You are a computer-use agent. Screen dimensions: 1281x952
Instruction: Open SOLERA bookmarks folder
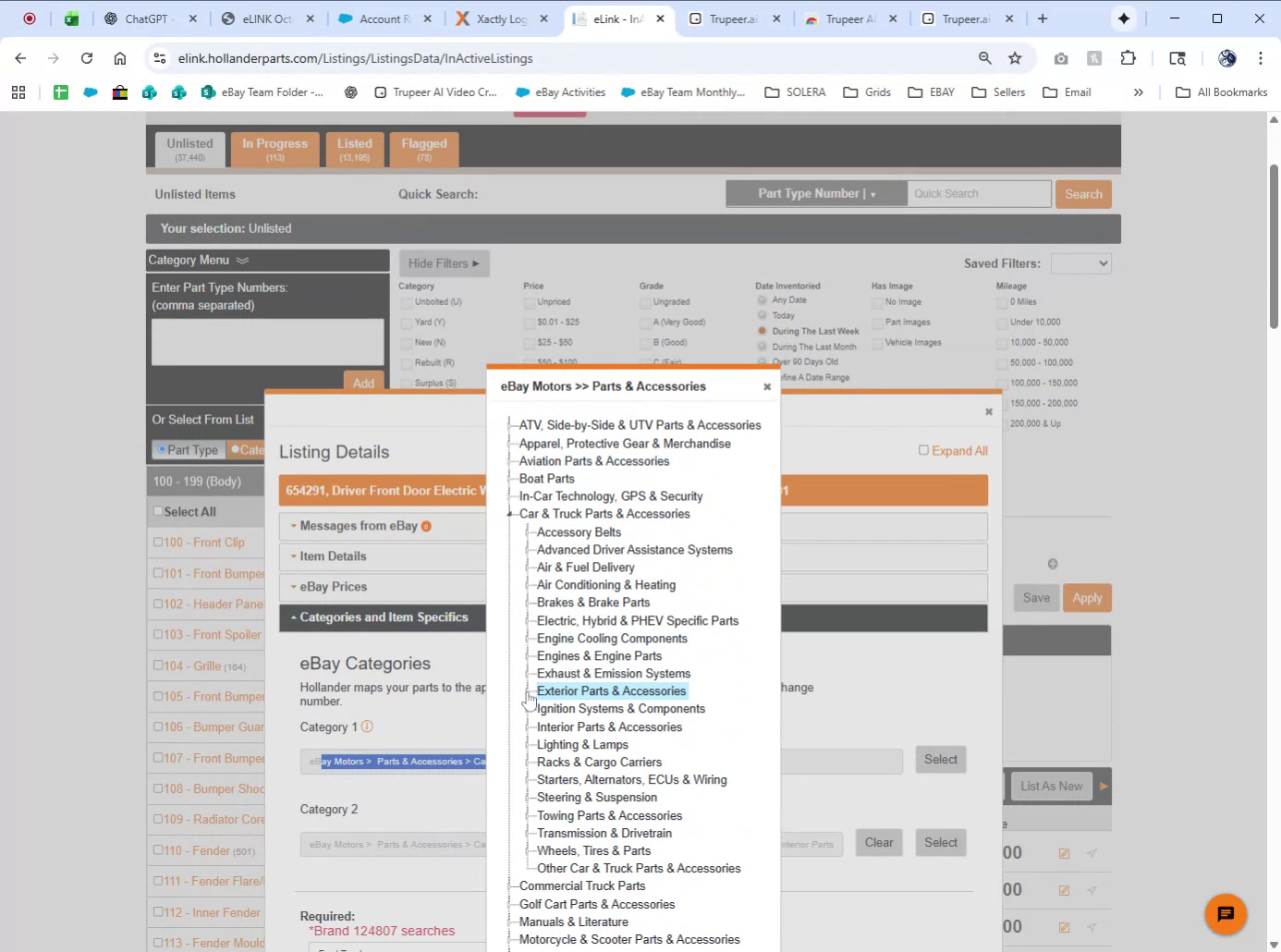click(x=796, y=92)
